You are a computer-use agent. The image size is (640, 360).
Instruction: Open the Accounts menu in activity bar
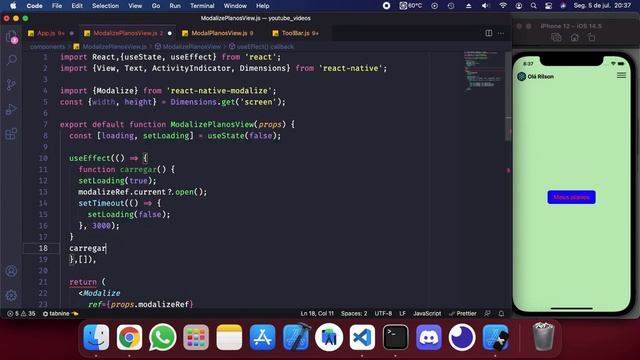click(11, 271)
